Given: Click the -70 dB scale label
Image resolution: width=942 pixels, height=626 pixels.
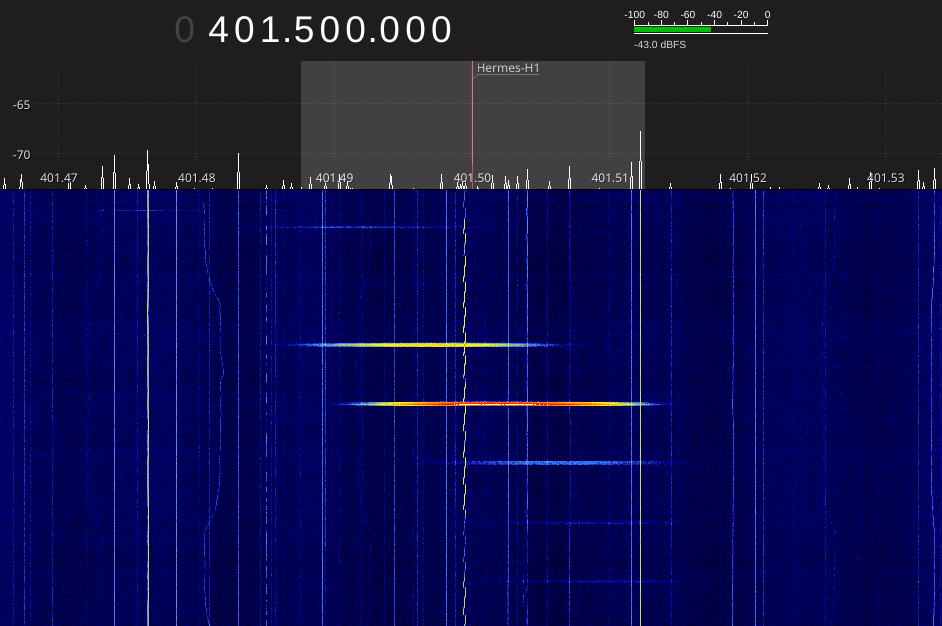Looking at the screenshot, I should [x=22, y=154].
